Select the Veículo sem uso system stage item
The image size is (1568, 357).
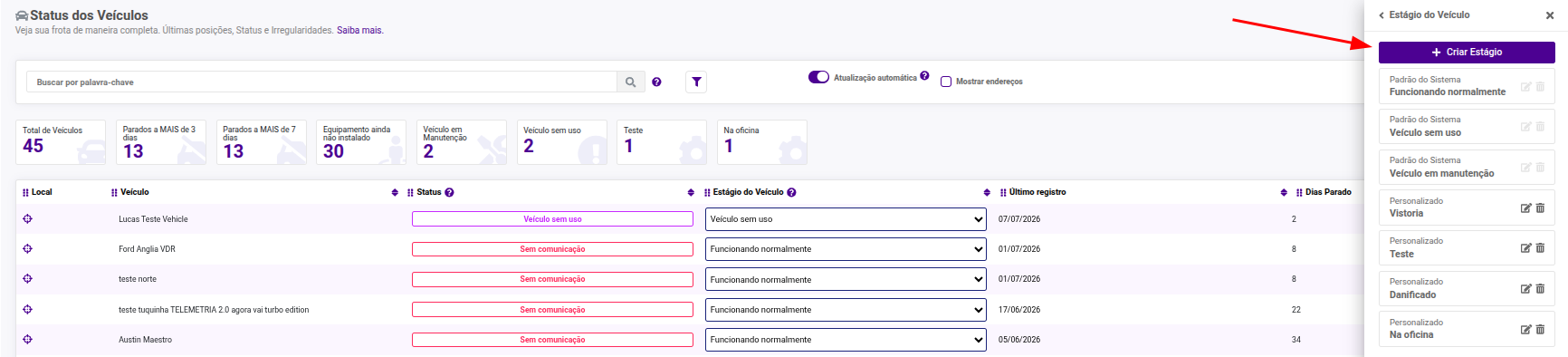pyautogui.click(x=1467, y=127)
